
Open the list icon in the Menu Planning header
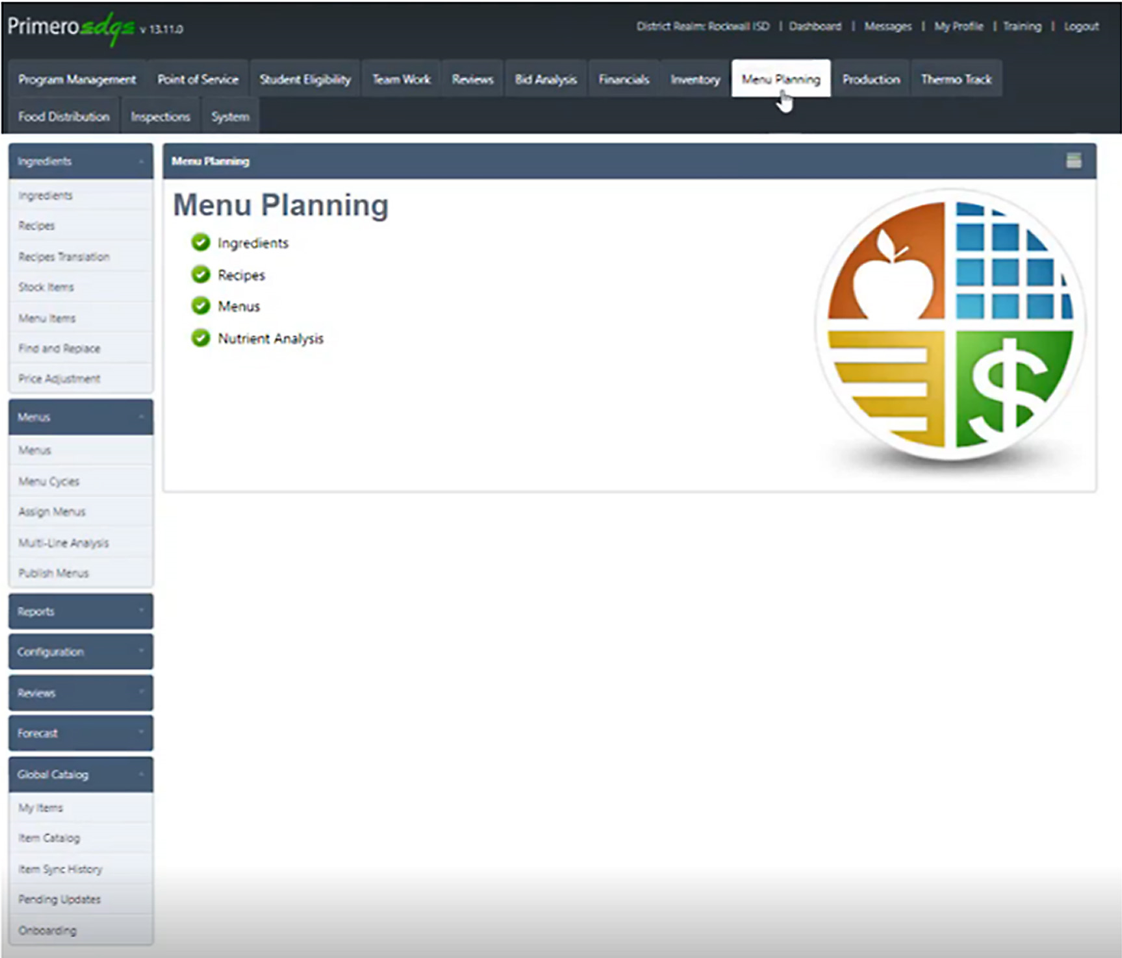pyautogui.click(x=1072, y=160)
